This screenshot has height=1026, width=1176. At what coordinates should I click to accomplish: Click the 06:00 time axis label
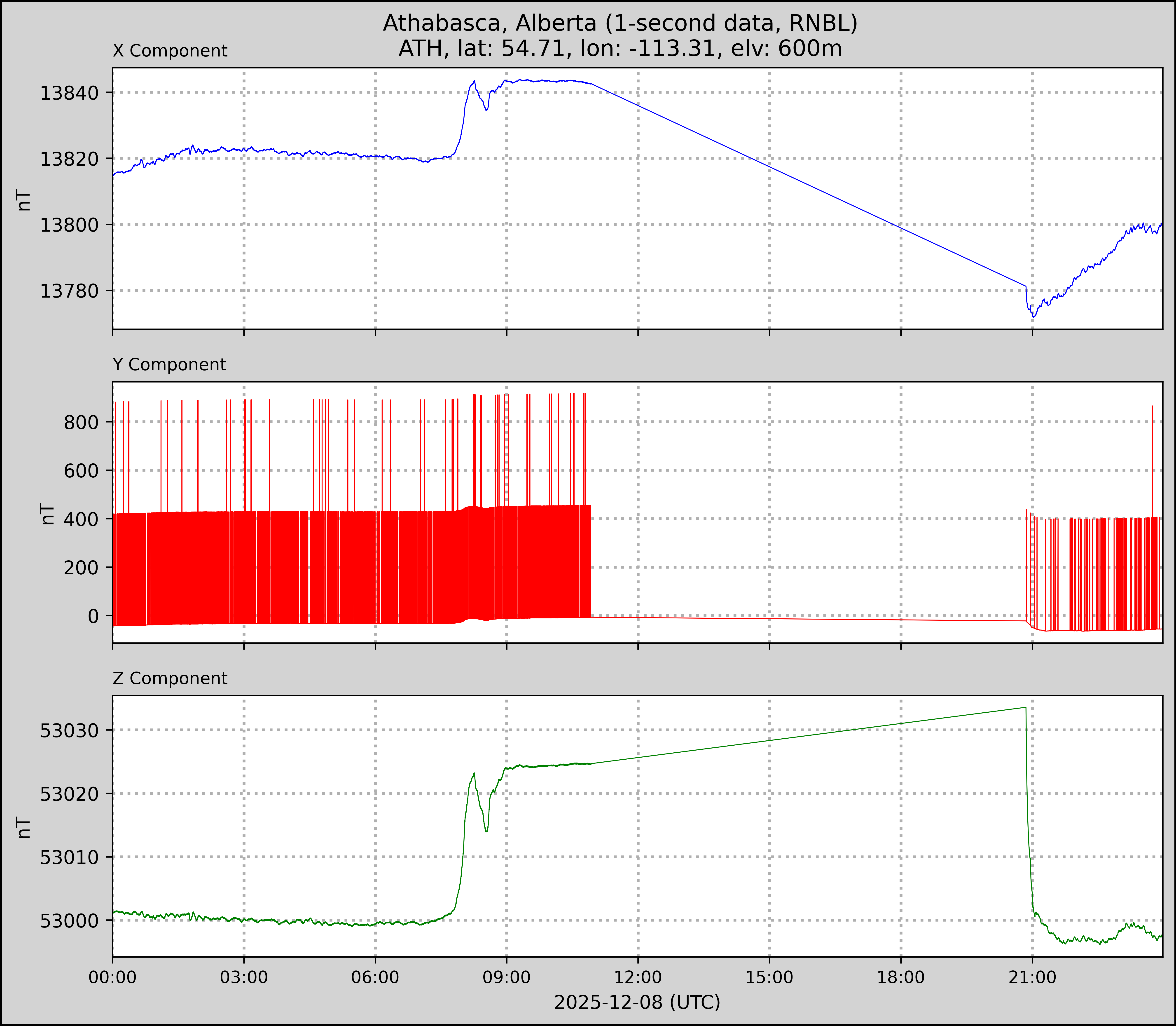(375, 977)
